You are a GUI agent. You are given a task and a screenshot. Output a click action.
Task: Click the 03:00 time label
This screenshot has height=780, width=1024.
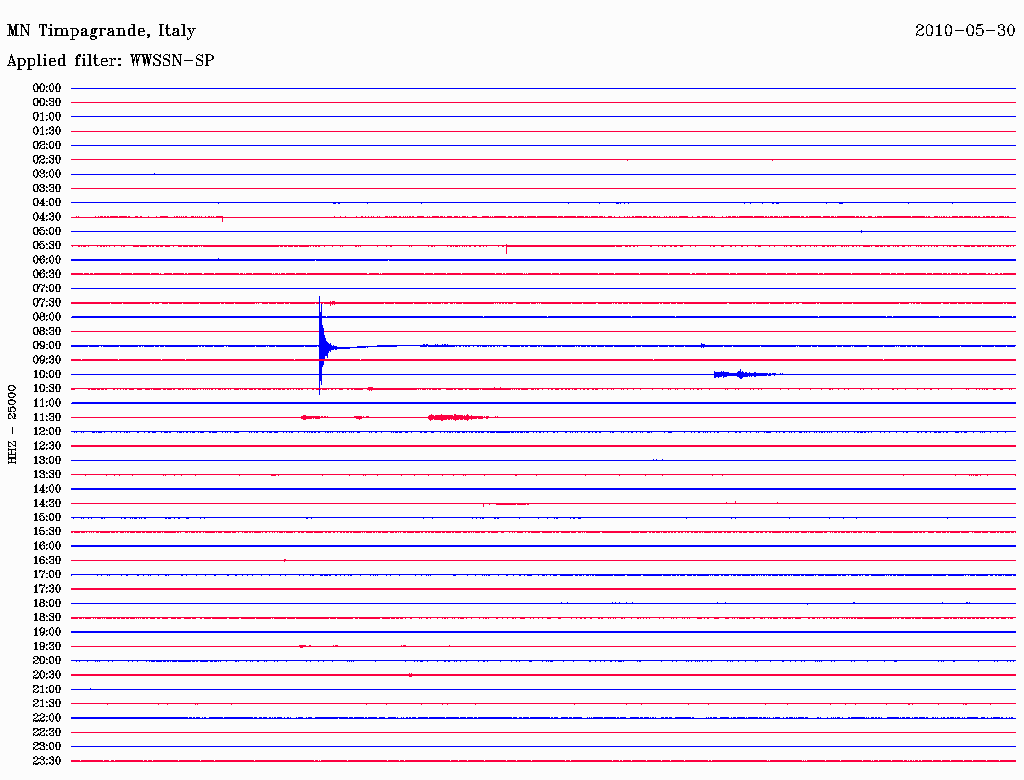[47, 174]
